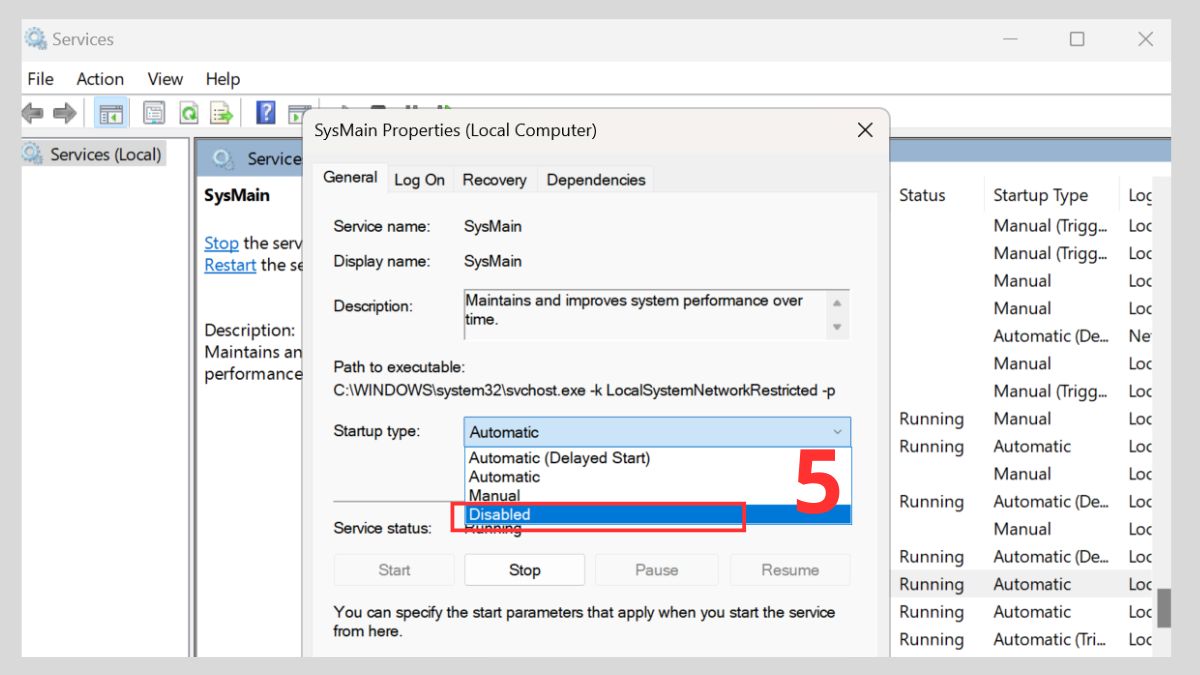Click the SysMain heading in Services panel

click(x=237, y=195)
